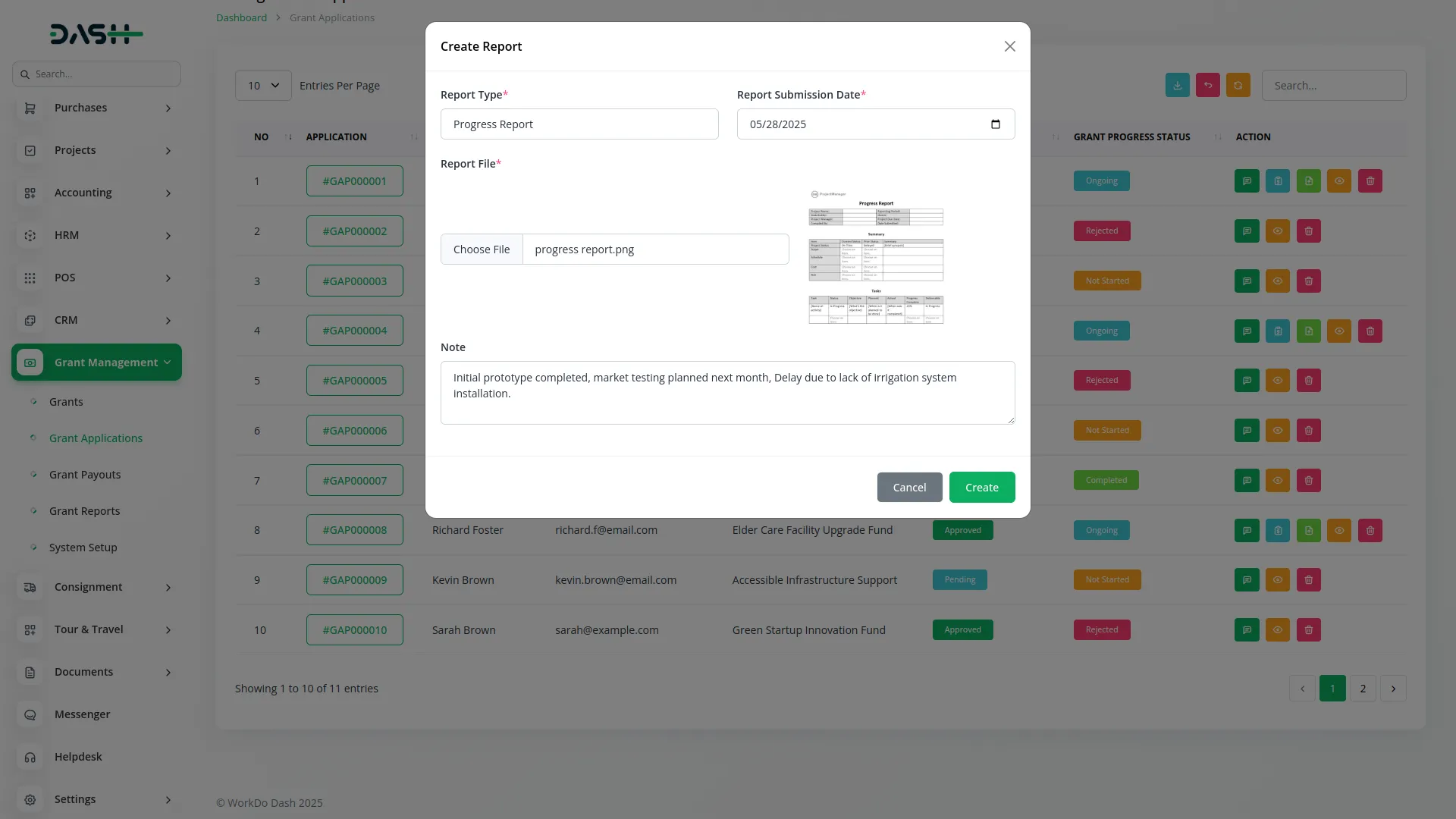This screenshot has height=819, width=1456.
Task: View details of application #GAP000009 via eye icon
Action: (1278, 580)
